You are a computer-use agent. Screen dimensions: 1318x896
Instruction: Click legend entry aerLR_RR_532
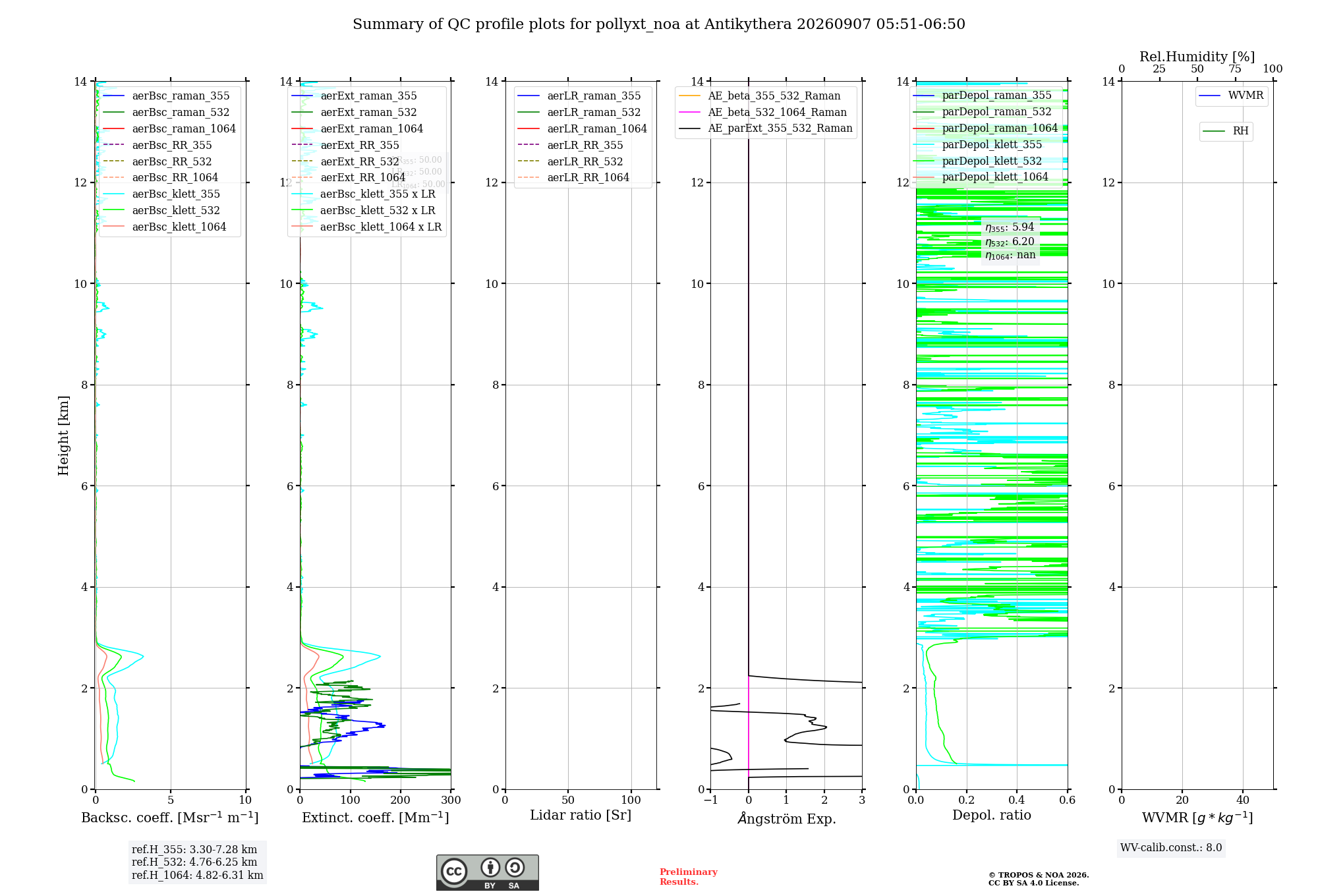coord(571,161)
